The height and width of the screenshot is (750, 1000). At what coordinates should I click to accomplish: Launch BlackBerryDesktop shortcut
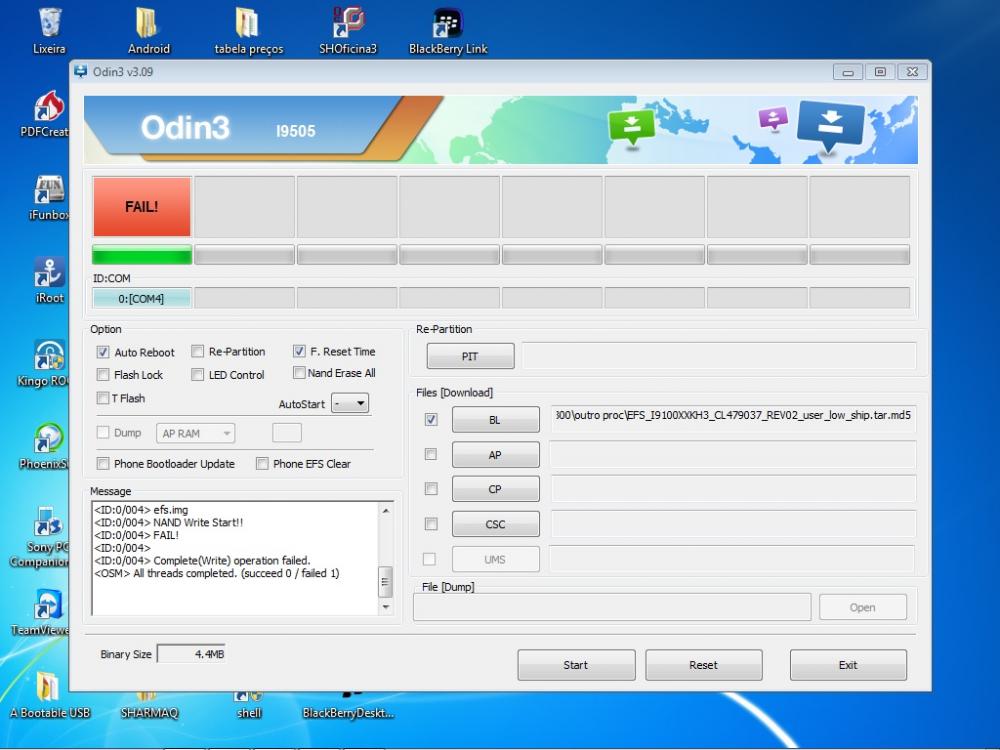pyautogui.click(x=348, y=707)
